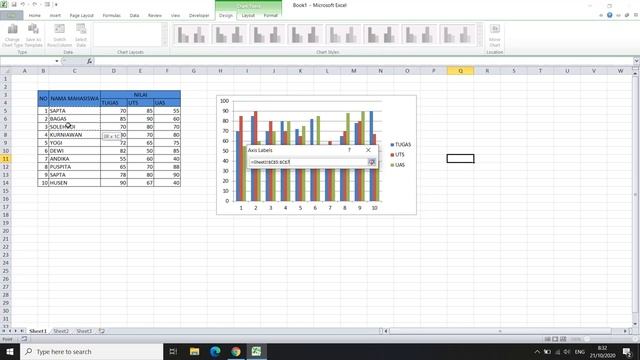Viewport: 640px width, 360px height.
Task: Click the Select Data ribbon icon
Action: point(81,35)
